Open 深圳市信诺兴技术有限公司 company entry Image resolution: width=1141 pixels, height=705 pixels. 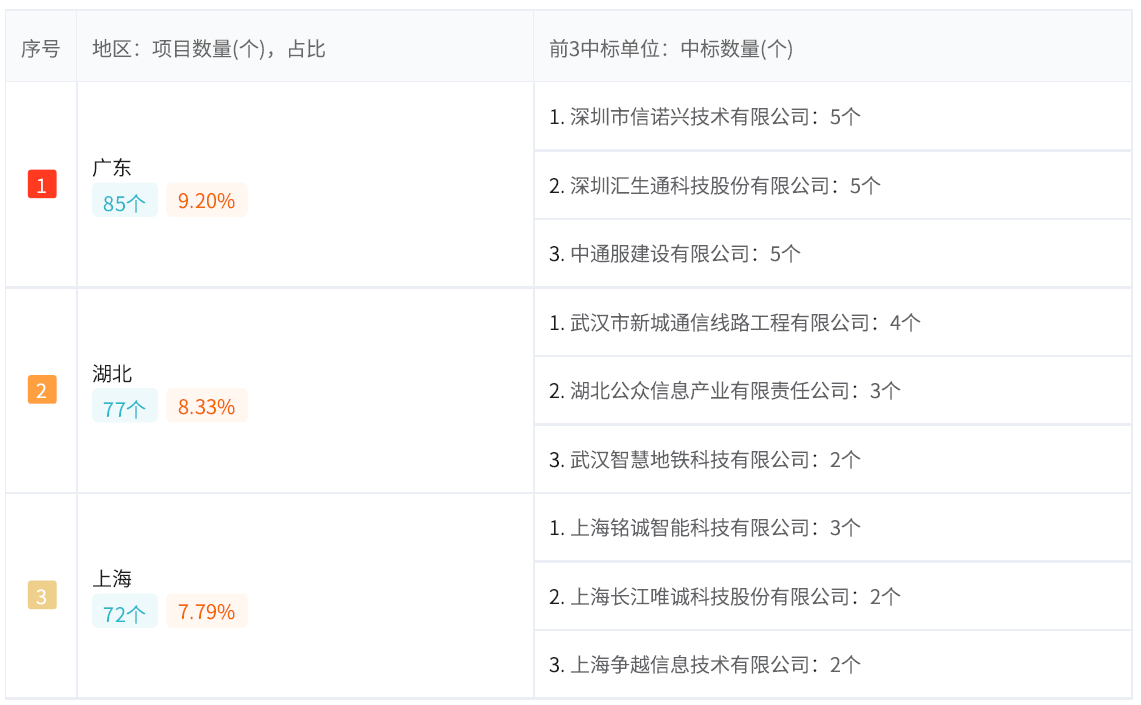click(689, 117)
